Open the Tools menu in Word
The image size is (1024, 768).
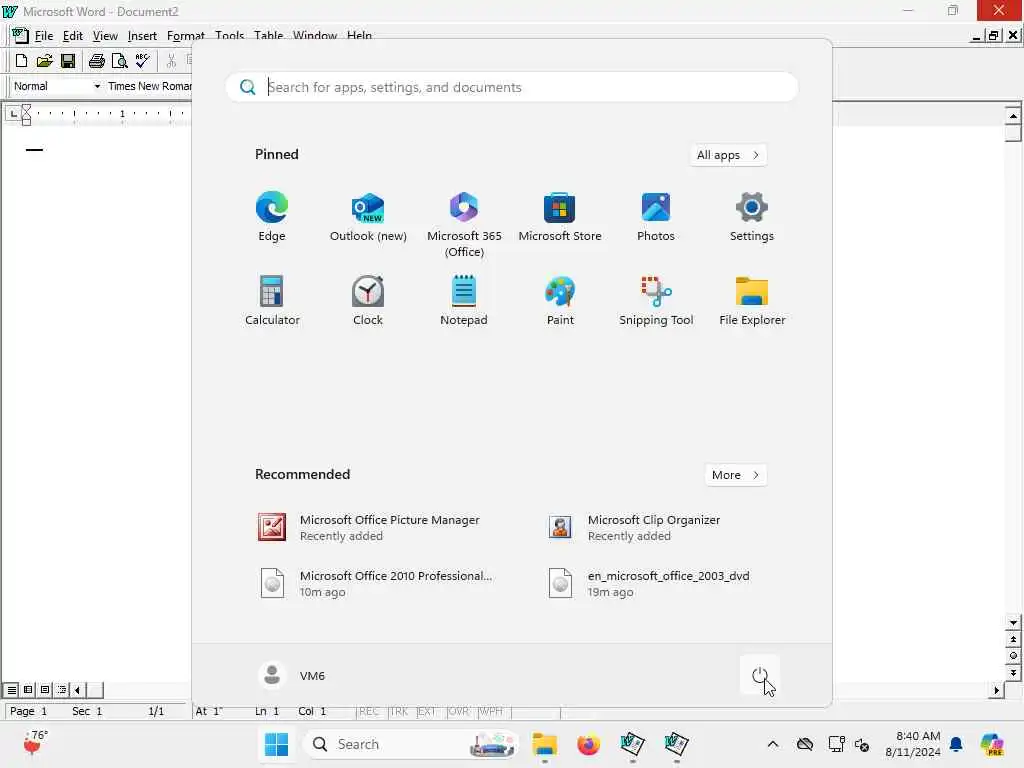click(229, 35)
